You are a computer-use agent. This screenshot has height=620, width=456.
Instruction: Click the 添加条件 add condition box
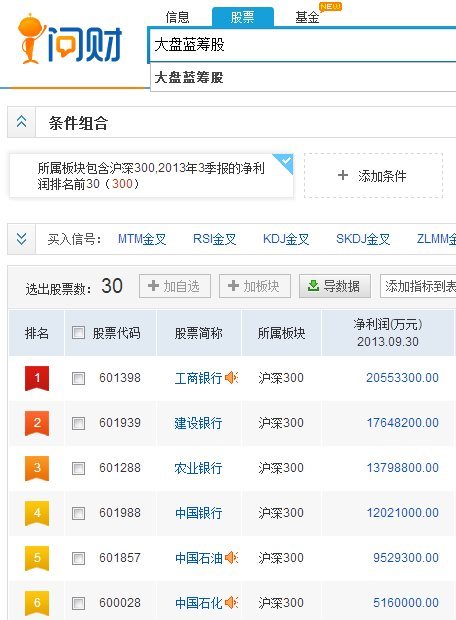pos(373,176)
